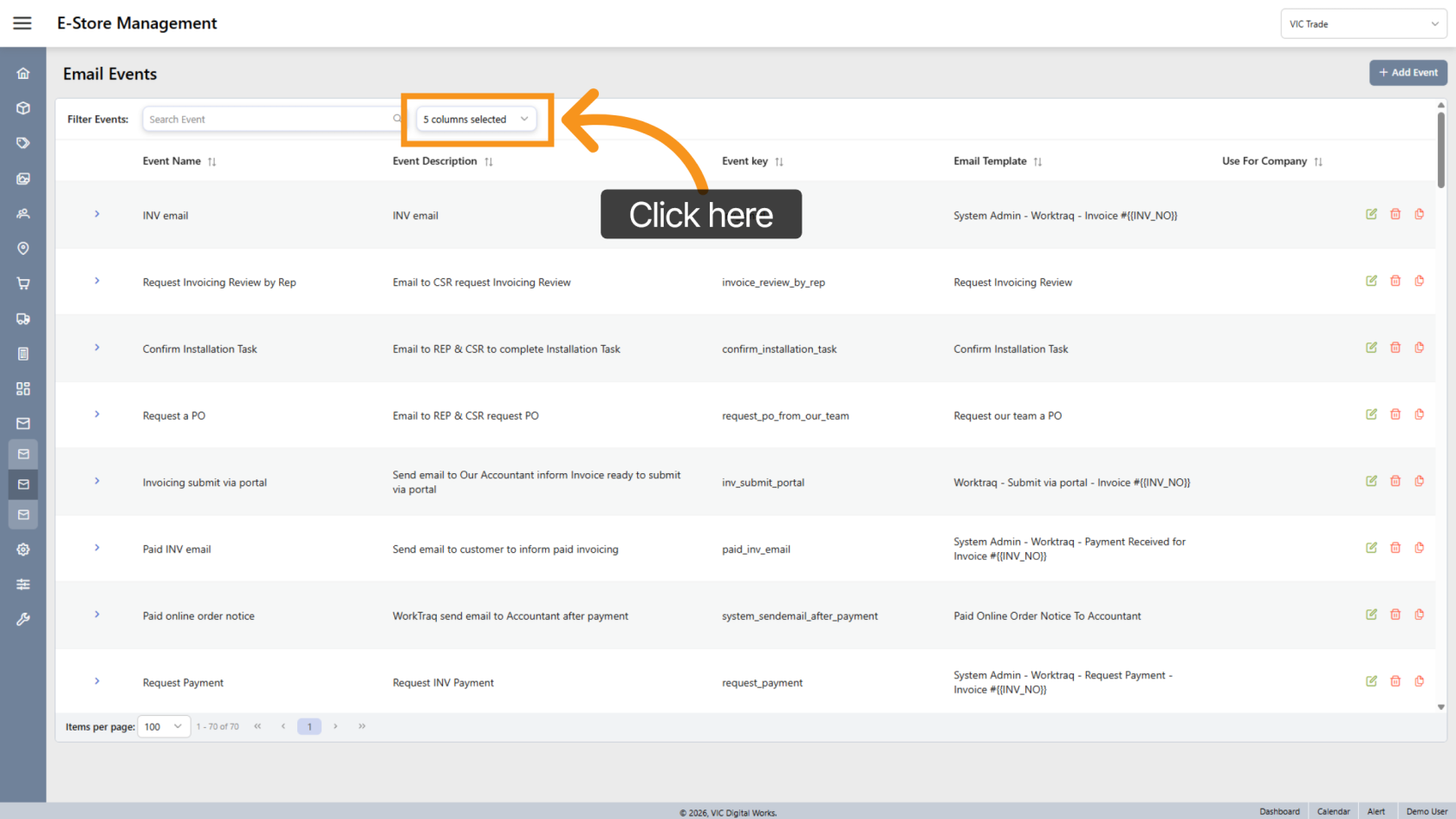
Task: Edit the INV email event
Action: (1371, 214)
